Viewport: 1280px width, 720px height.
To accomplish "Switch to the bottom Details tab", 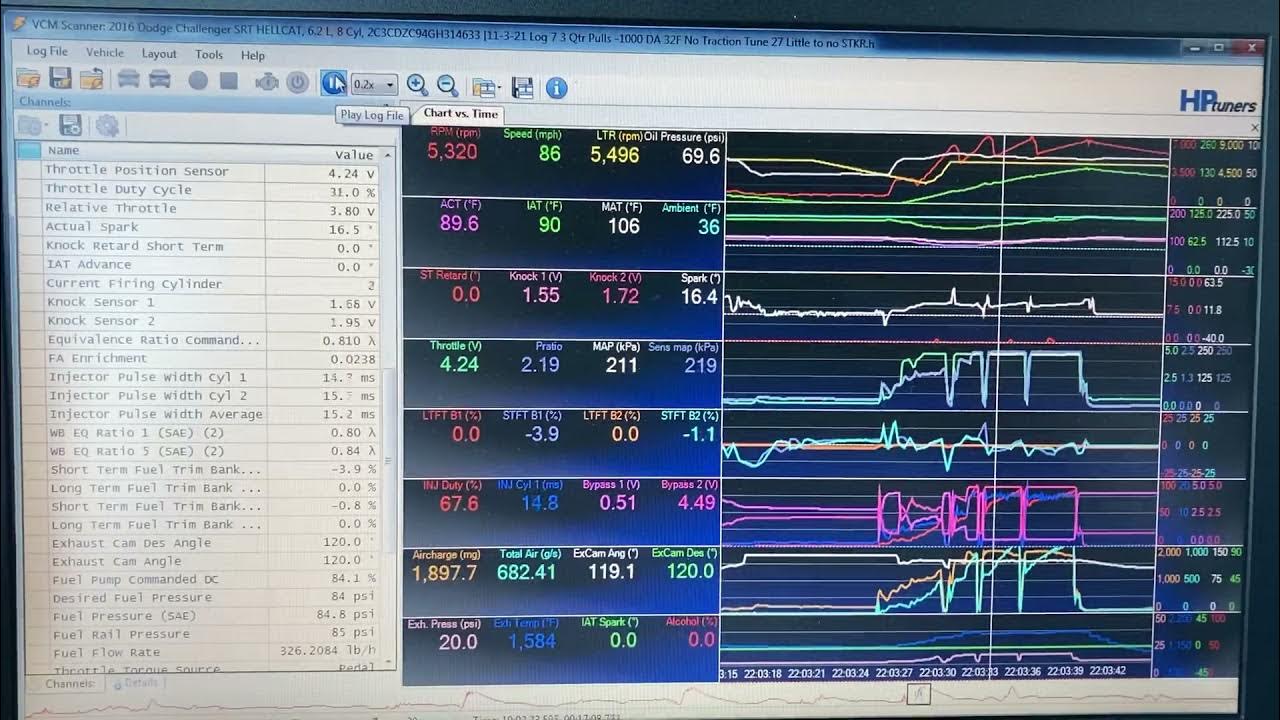I will 136,684.
